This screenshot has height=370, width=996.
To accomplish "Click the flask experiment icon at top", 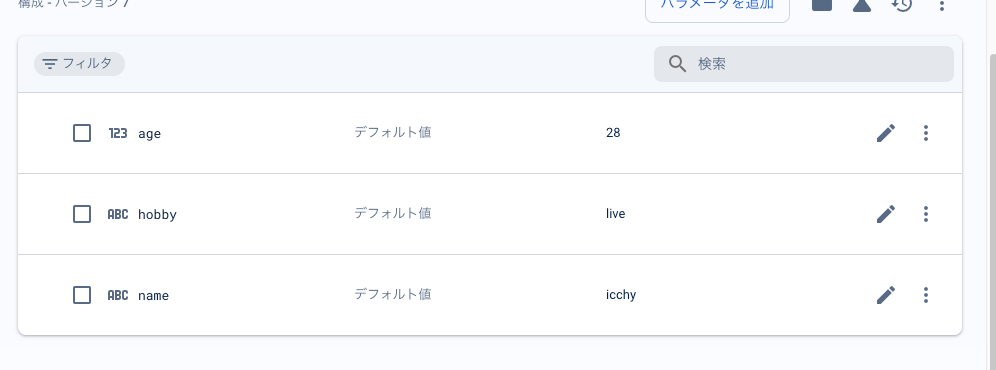I will (861, 5).
